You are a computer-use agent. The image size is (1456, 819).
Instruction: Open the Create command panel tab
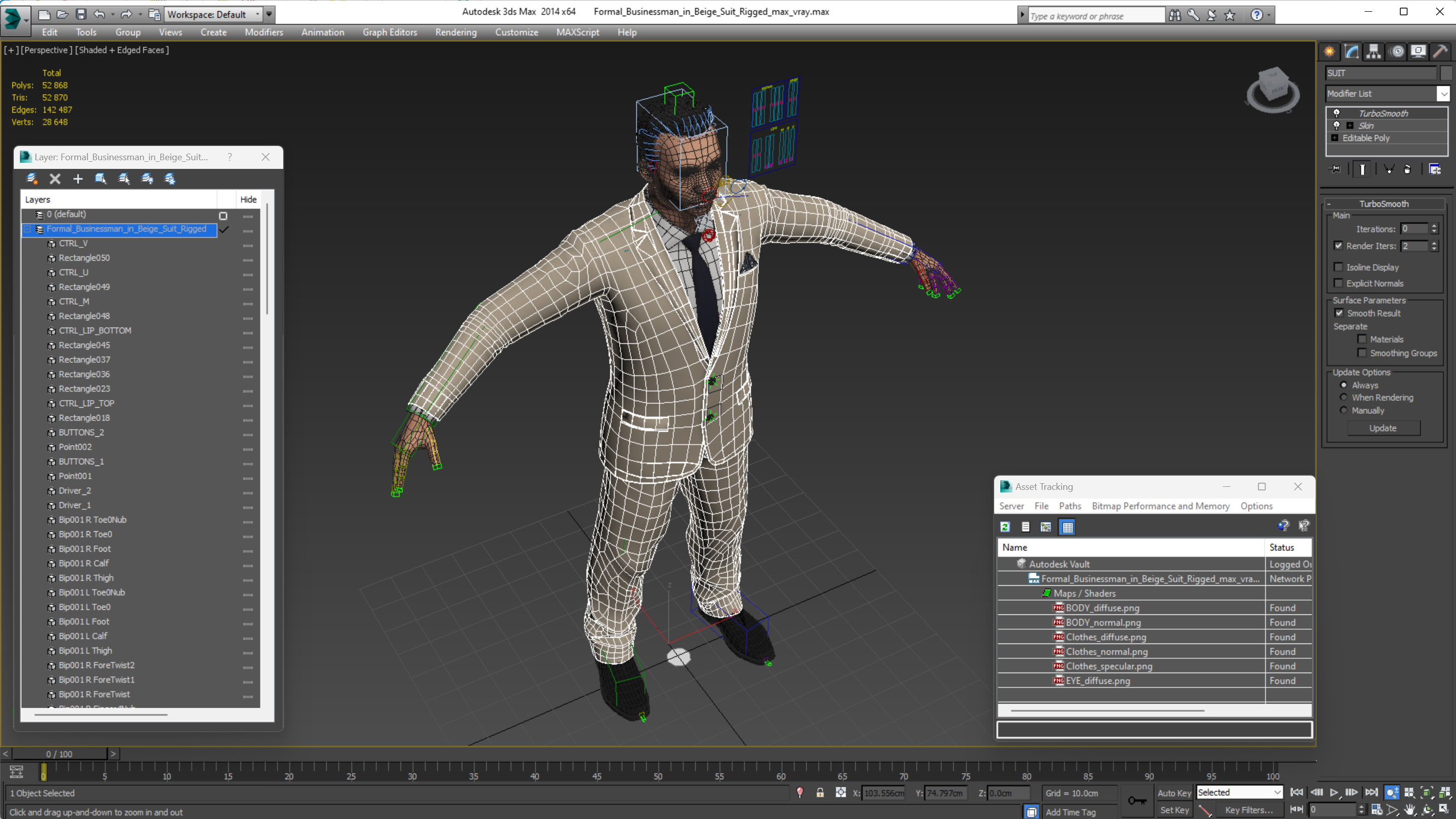(x=1329, y=52)
